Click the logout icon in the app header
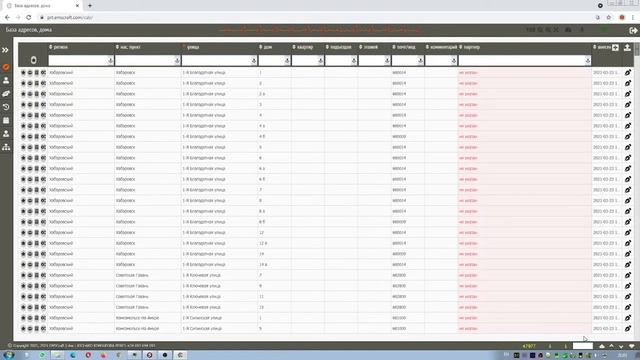This screenshot has width=640, height=360. 633,30
